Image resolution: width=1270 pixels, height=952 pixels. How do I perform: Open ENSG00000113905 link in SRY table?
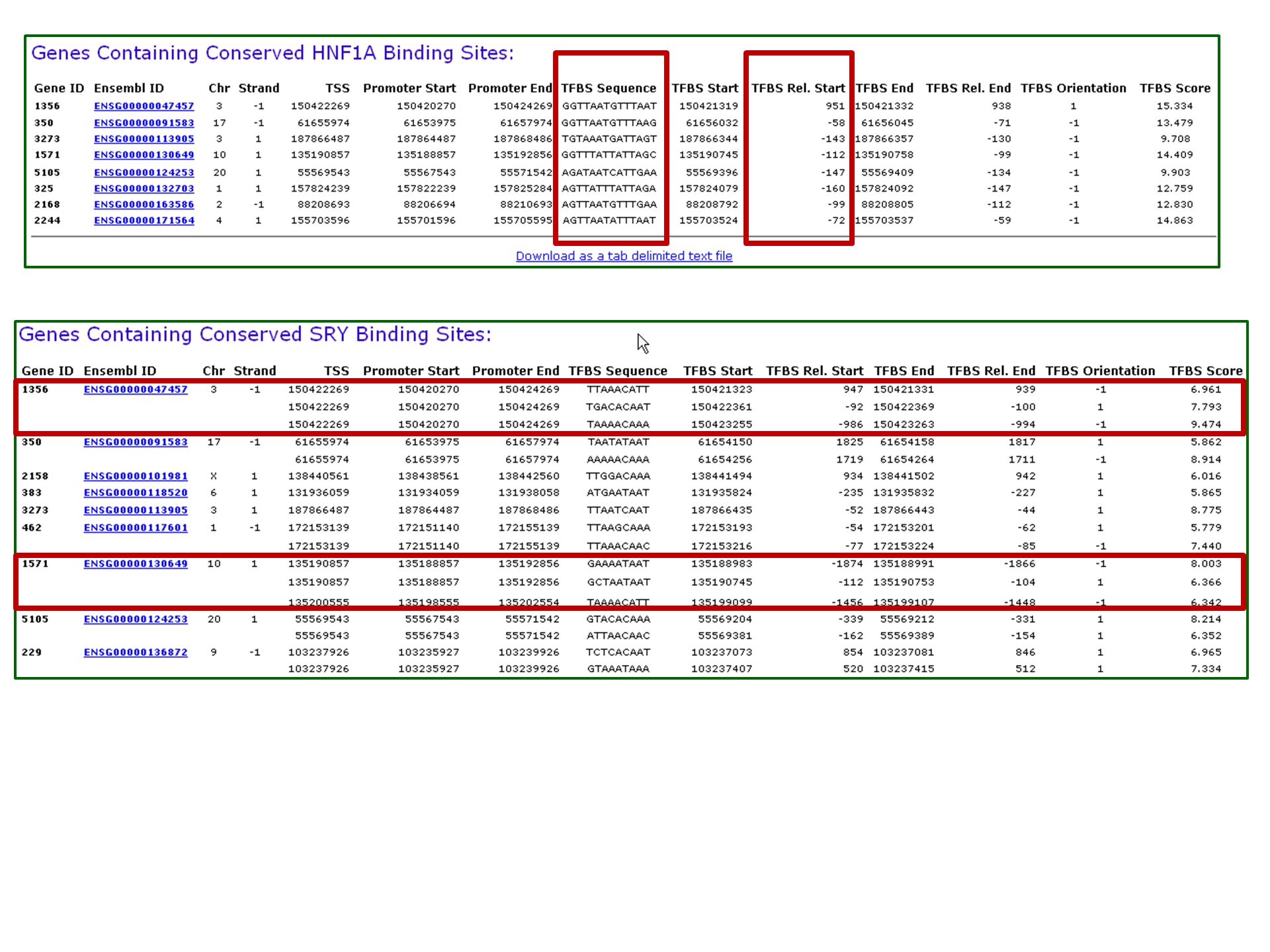click(x=135, y=510)
